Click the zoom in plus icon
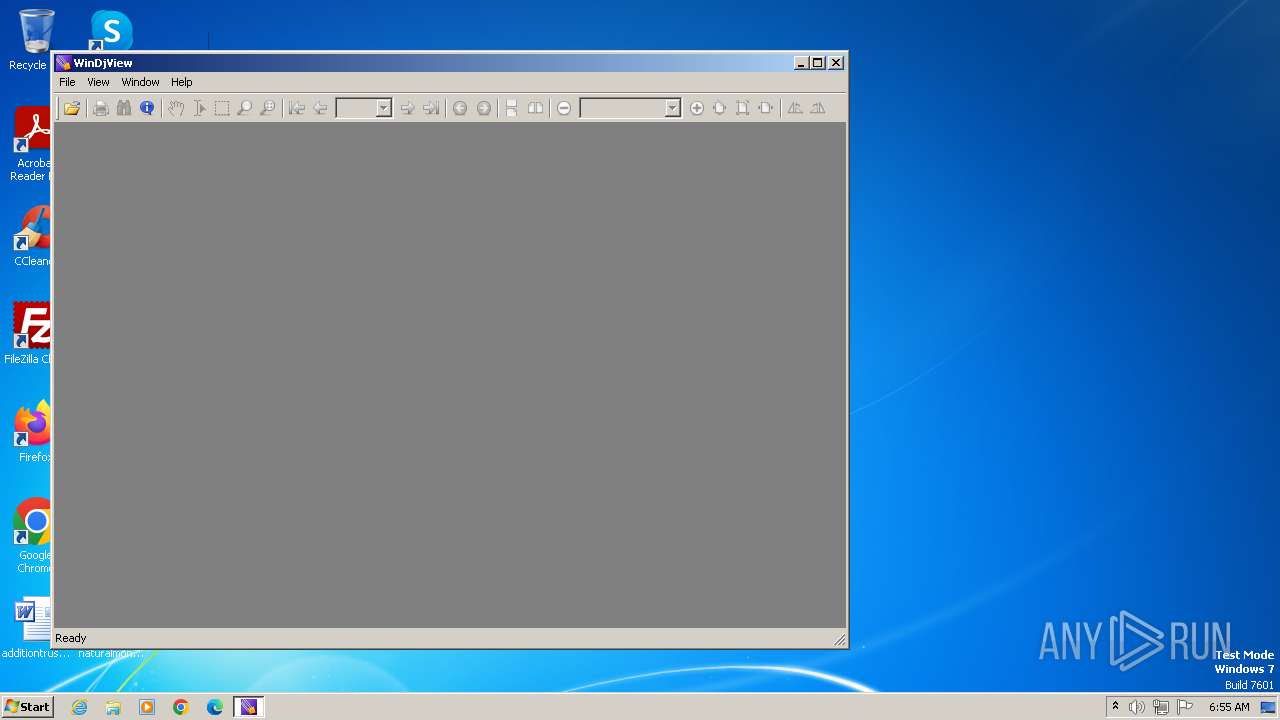 coord(697,108)
